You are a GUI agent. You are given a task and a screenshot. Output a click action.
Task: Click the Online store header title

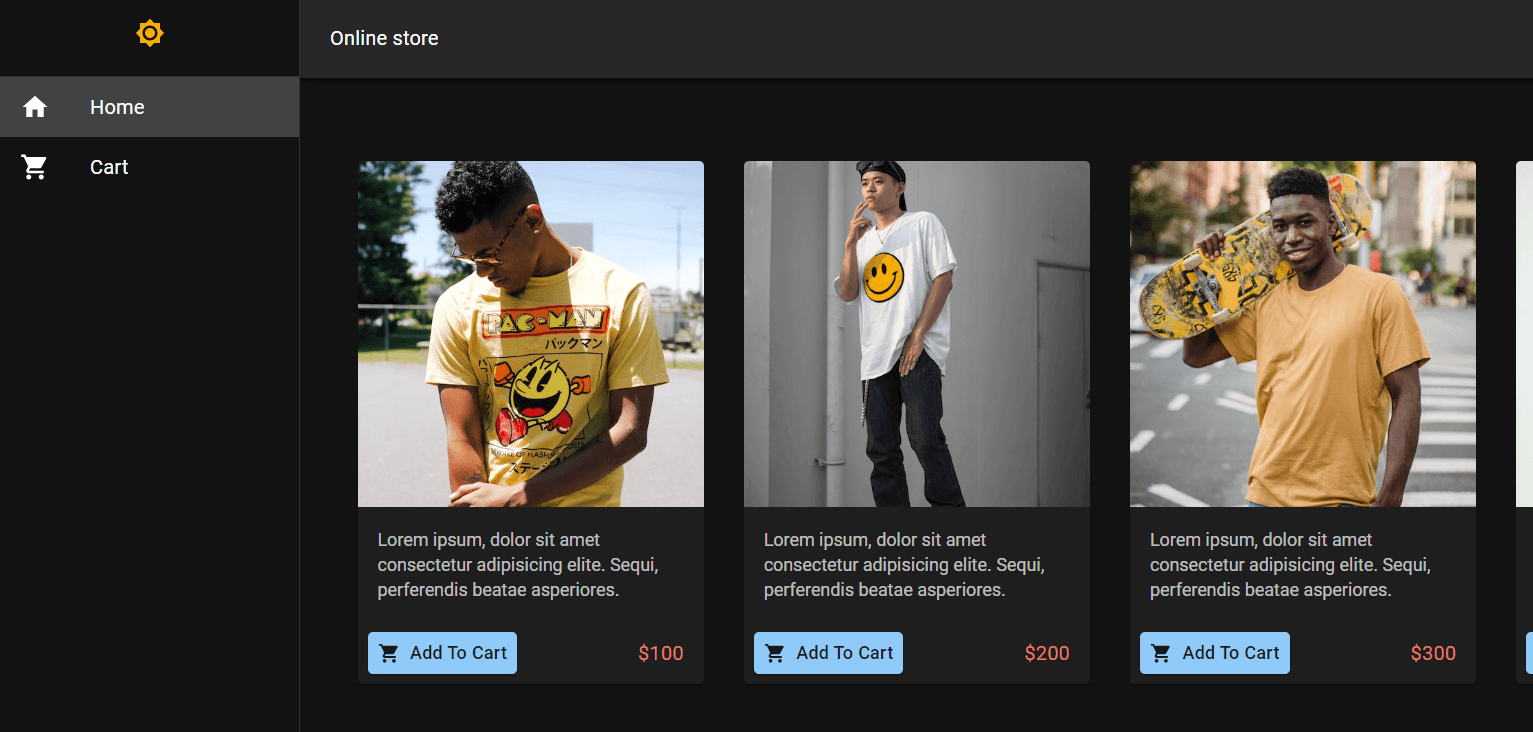click(384, 39)
